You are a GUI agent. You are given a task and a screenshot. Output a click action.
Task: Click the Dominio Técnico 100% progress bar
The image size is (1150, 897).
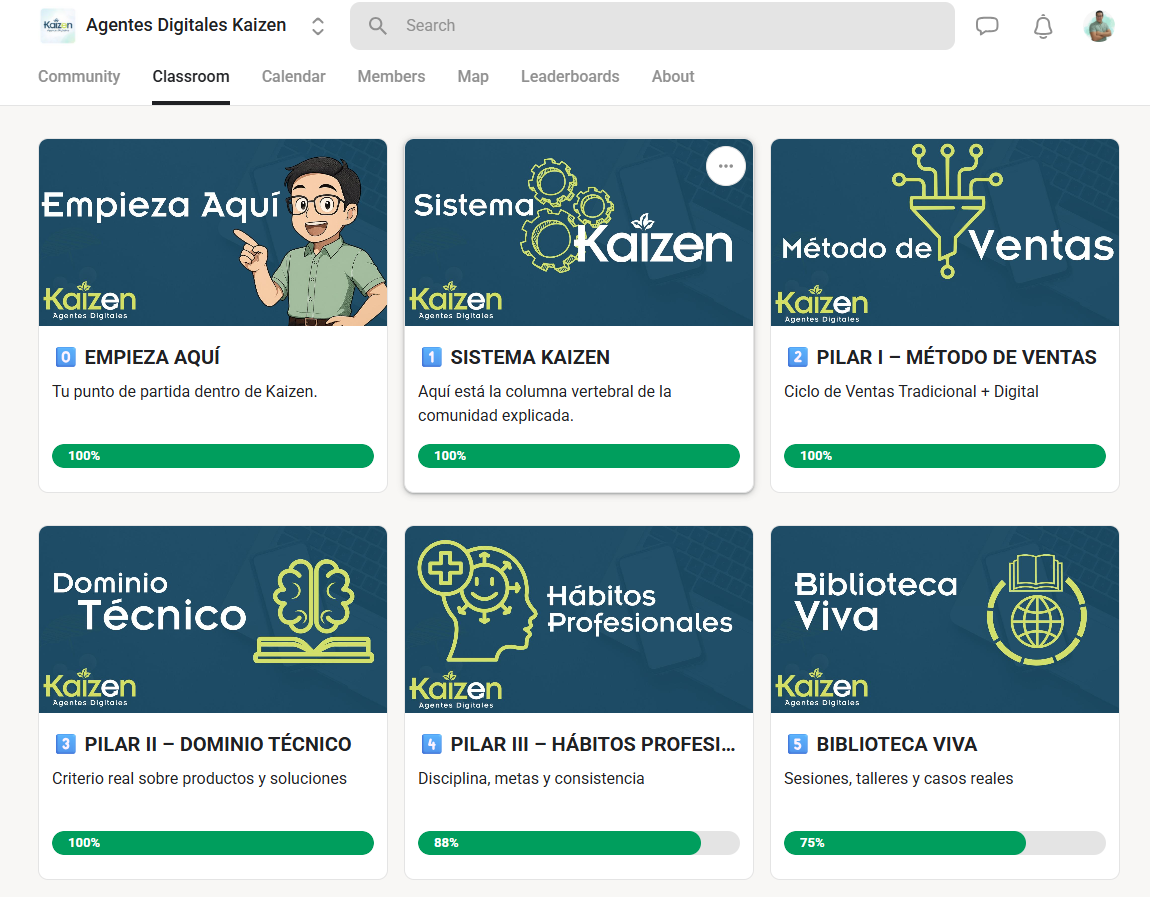point(213,843)
